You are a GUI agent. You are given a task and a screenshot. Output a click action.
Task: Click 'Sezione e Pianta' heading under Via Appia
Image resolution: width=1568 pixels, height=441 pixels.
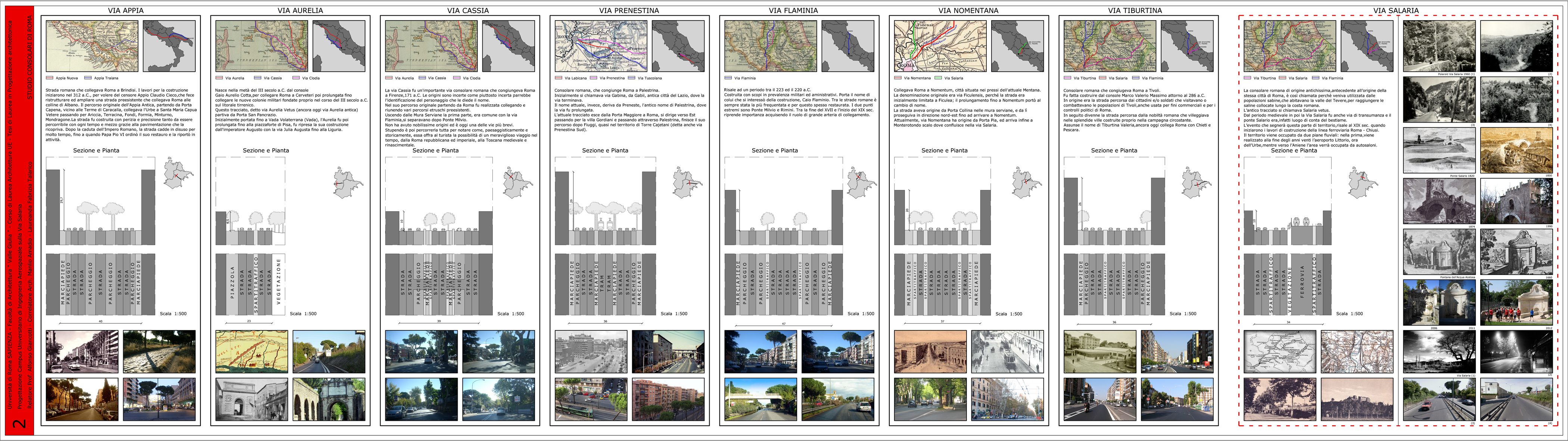coord(96,151)
